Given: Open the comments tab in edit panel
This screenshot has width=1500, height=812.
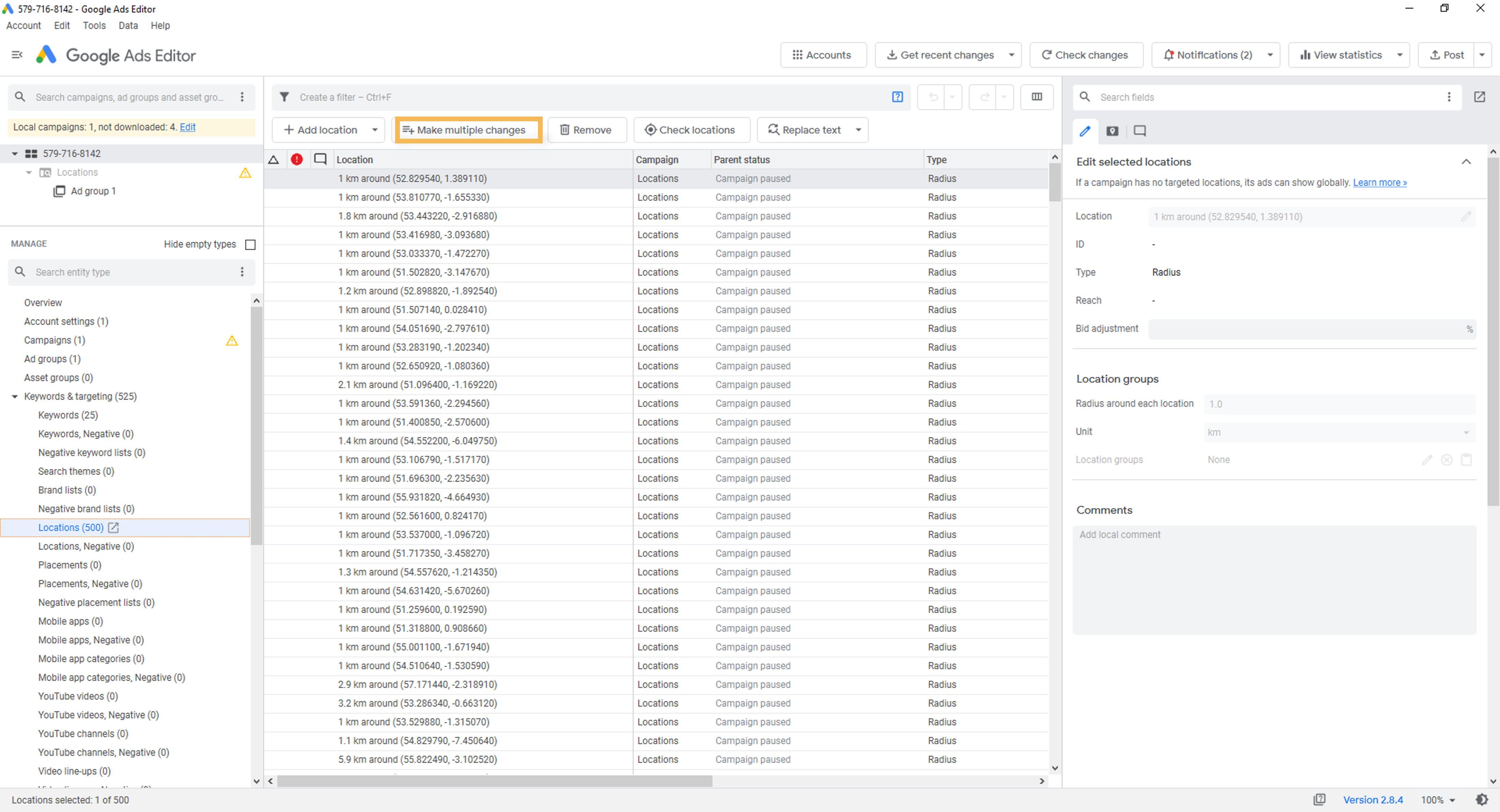Looking at the screenshot, I should (1140, 131).
